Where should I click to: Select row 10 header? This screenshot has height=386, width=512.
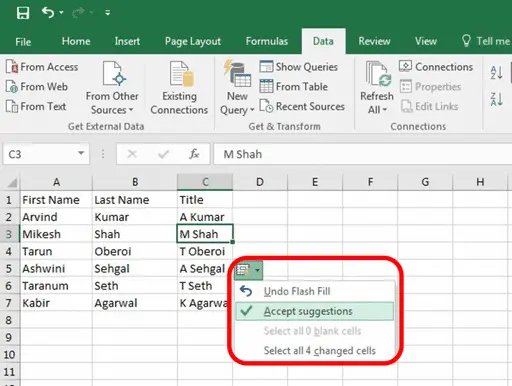pyautogui.click(x=9, y=355)
